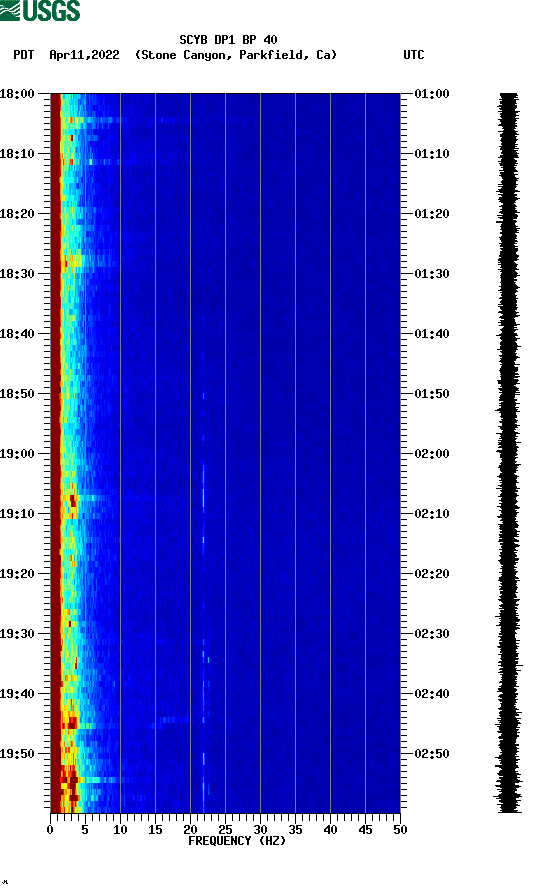The height and width of the screenshot is (893, 552).
Task: Select the station title SCYB DP1 BP 40
Action: tap(228, 40)
